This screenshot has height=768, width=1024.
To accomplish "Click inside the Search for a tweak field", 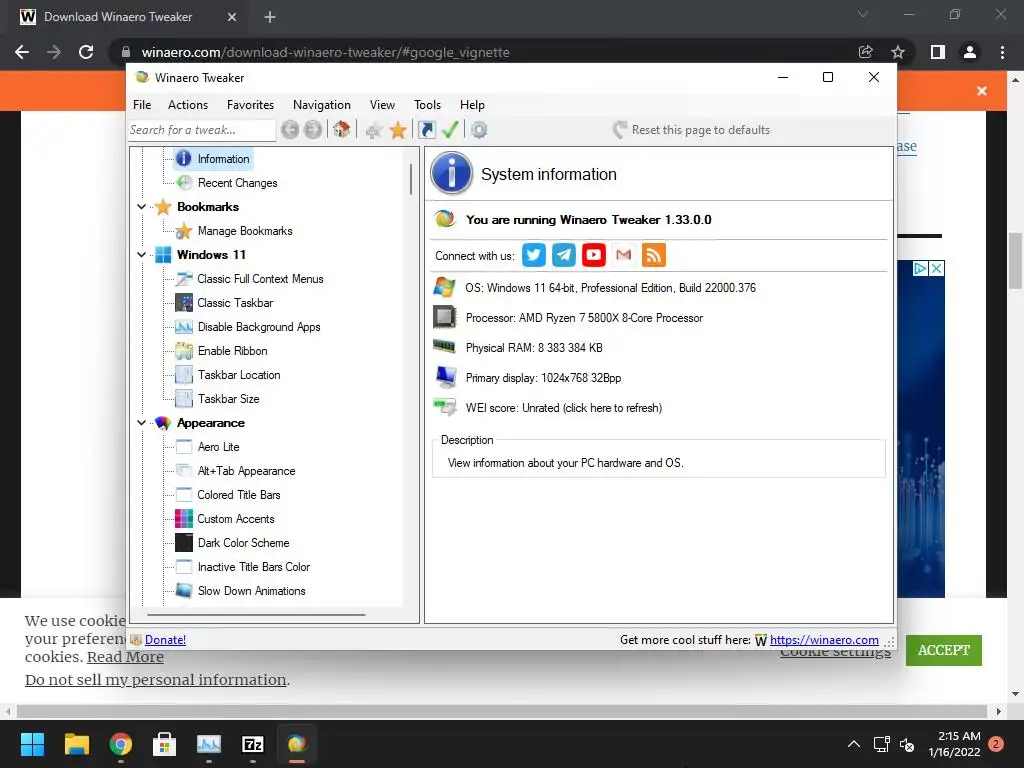I will point(202,130).
